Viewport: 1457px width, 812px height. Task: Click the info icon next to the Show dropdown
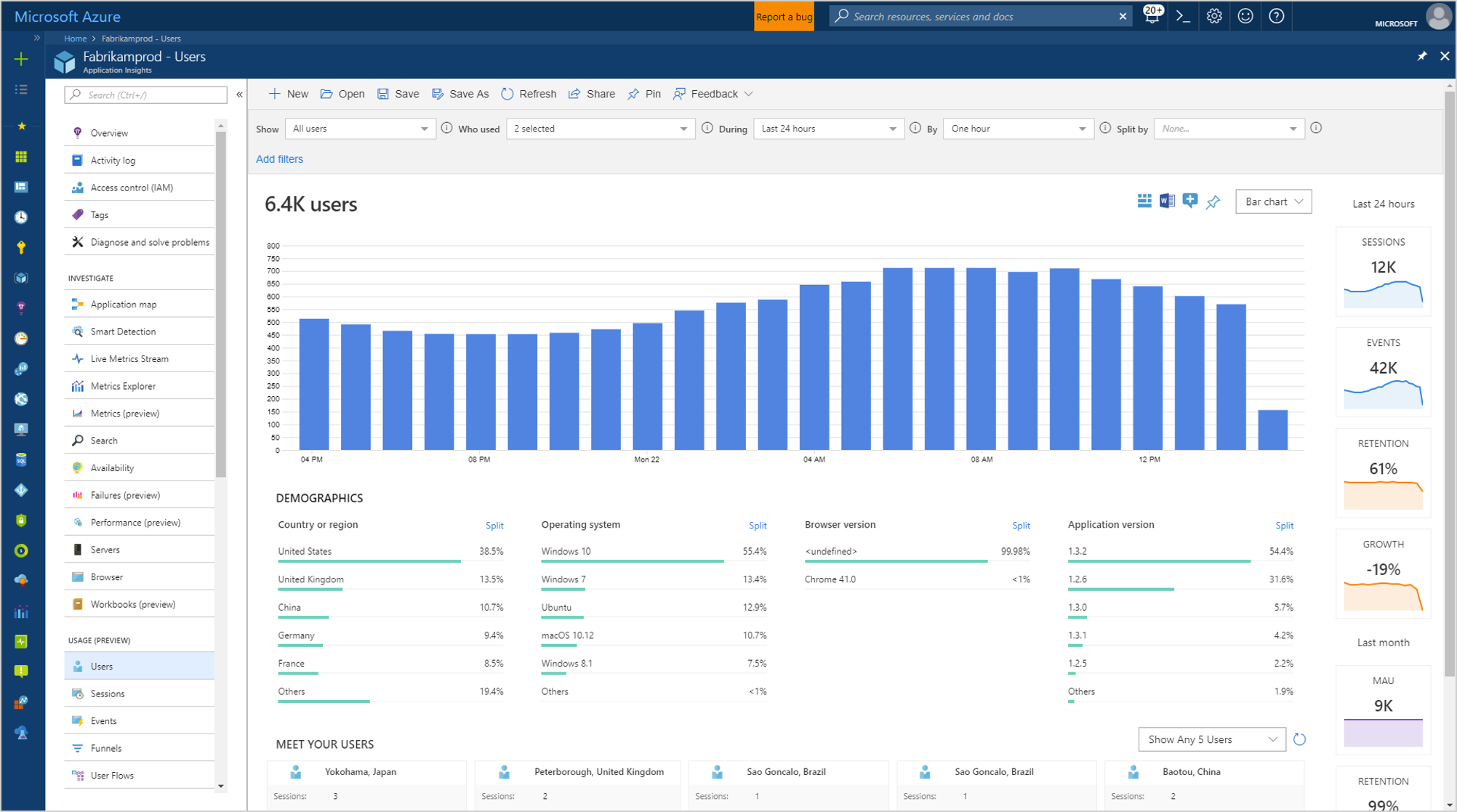click(x=446, y=128)
